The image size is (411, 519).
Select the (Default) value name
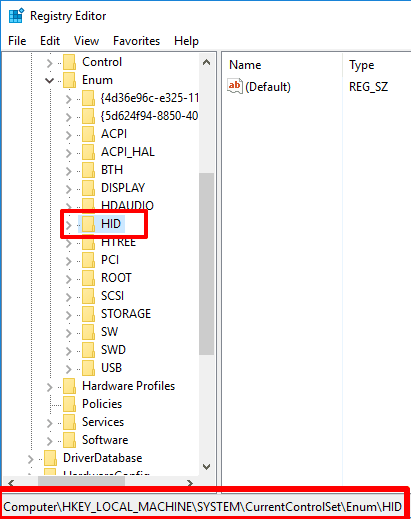(268, 87)
